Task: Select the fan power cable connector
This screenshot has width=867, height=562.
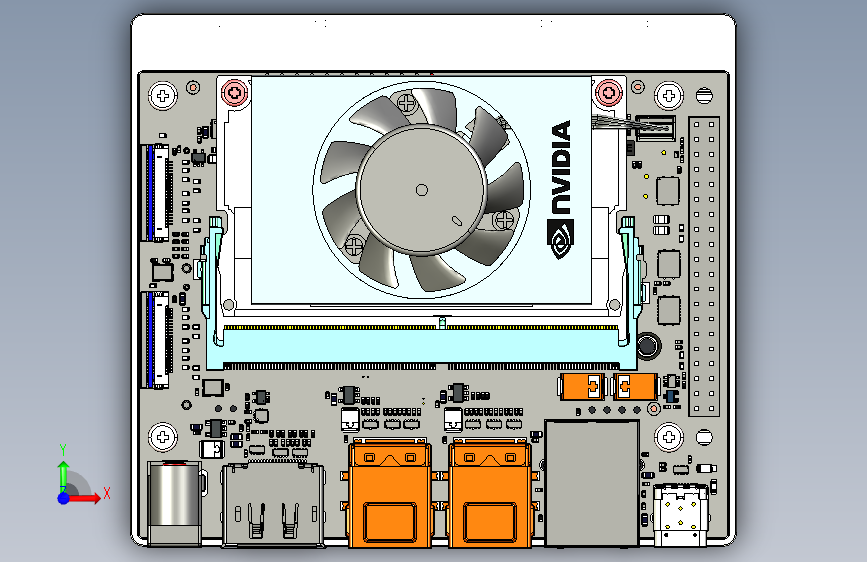Action: (x=655, y=128)
